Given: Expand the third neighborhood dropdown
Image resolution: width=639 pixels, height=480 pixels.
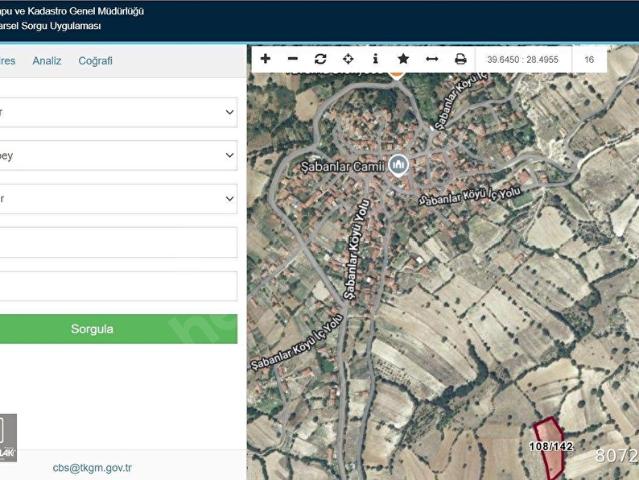Looking at the screenshot, I should (x=118, y=199).
